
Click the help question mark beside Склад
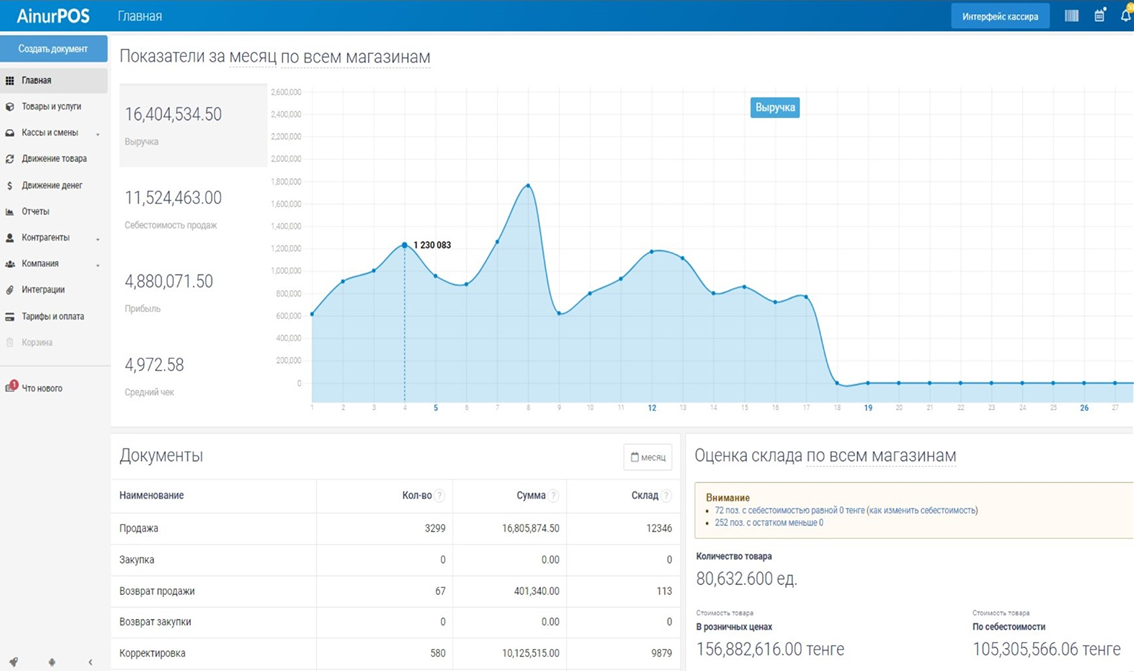coord(666,496)
